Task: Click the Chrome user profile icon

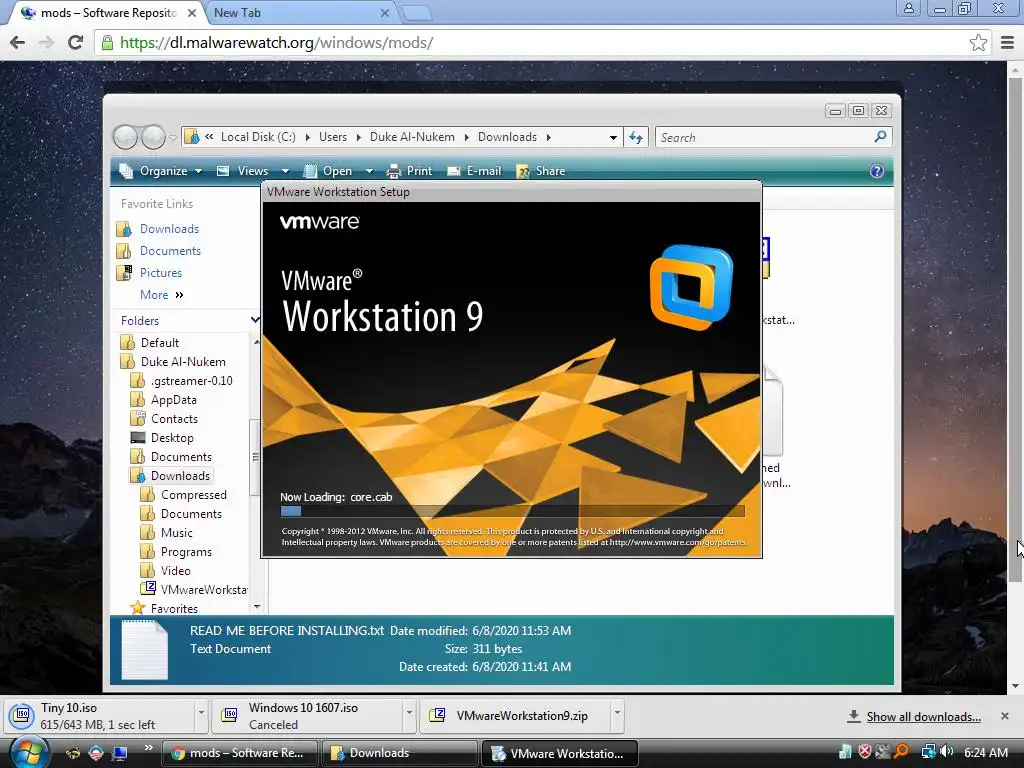Action: click(x=908, y=8)
